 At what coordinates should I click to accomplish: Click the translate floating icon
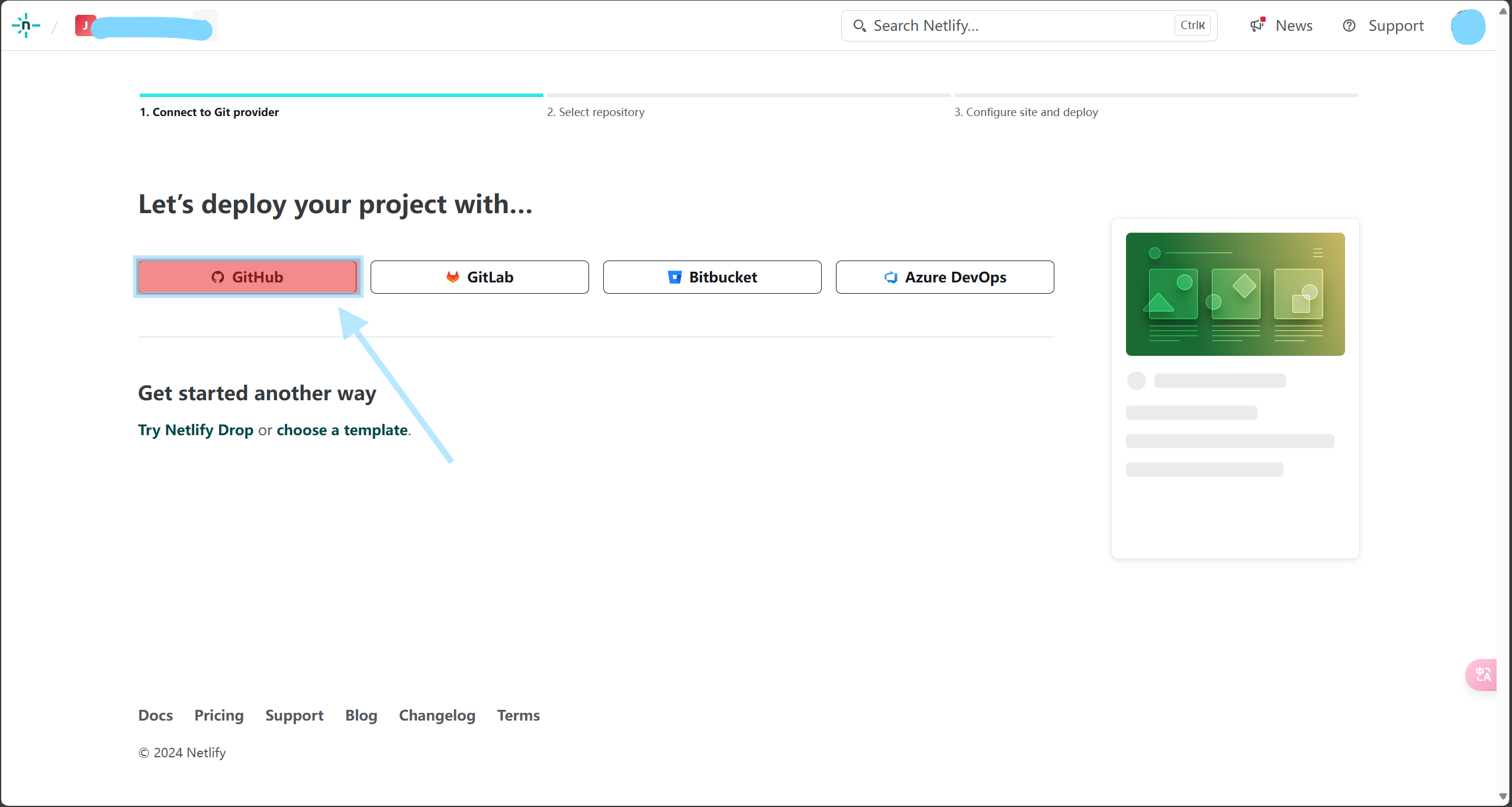pyautogui.click(x=1483, y=674)
